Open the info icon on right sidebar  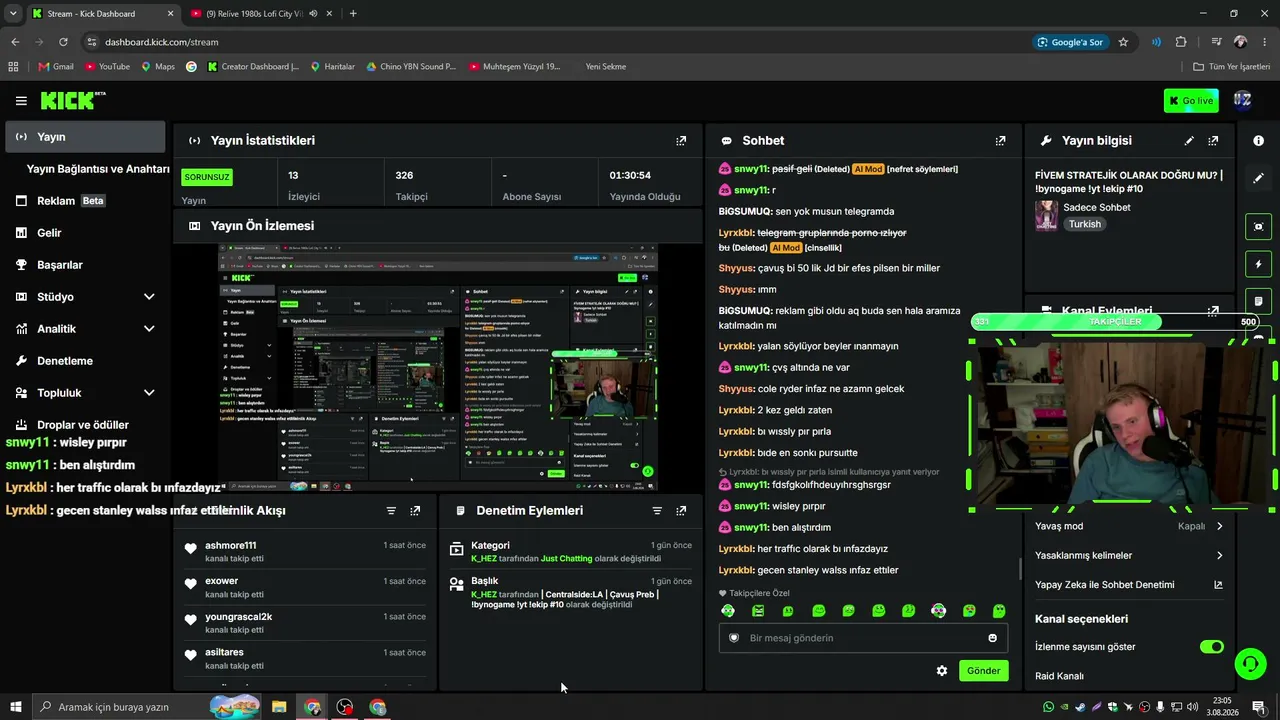1258,141
